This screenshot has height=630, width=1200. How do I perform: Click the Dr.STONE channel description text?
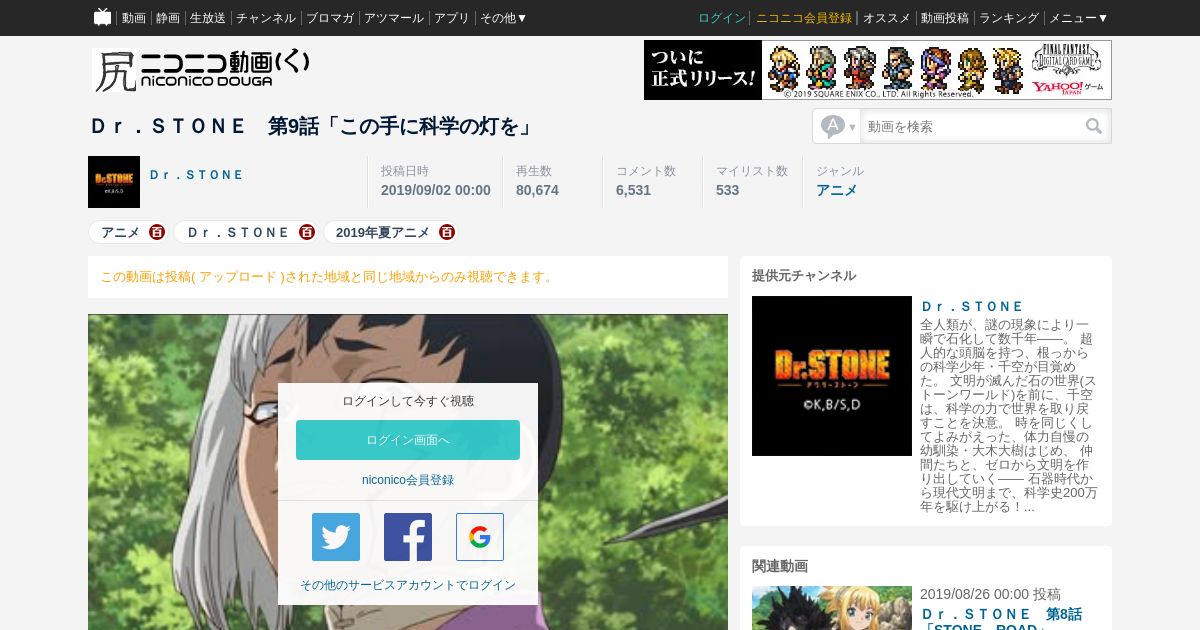[x=1009, y=415]
